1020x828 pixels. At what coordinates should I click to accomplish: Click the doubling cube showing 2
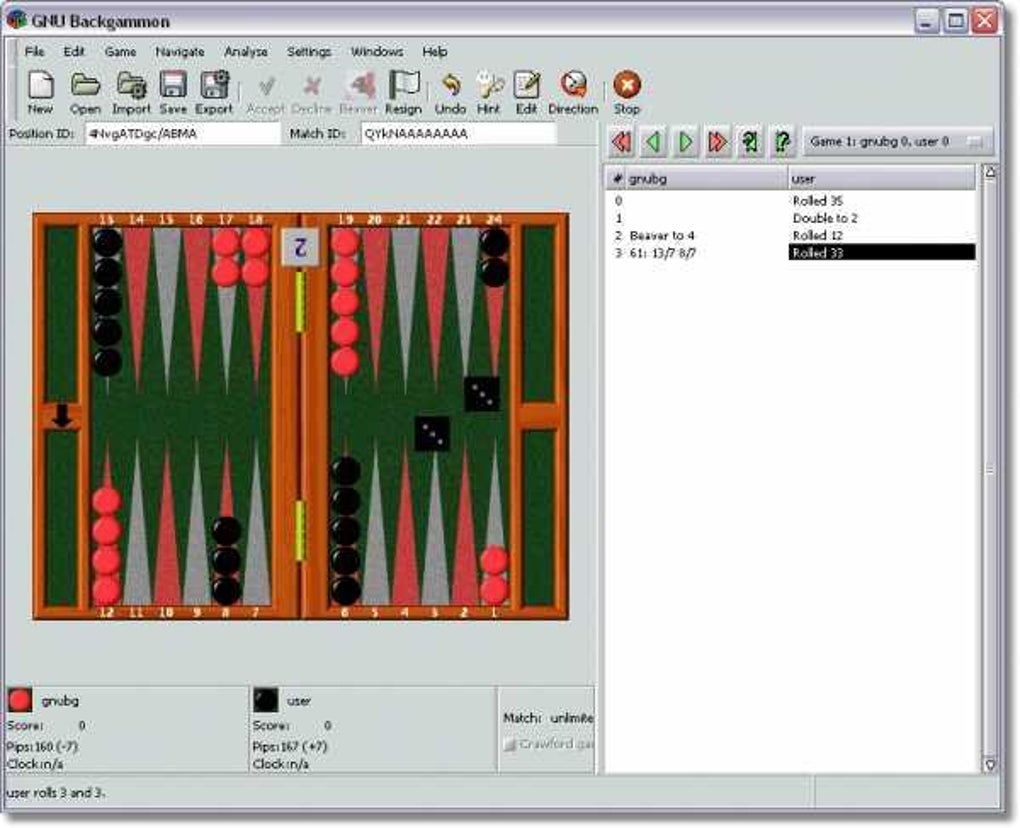[x=300, y=247]
